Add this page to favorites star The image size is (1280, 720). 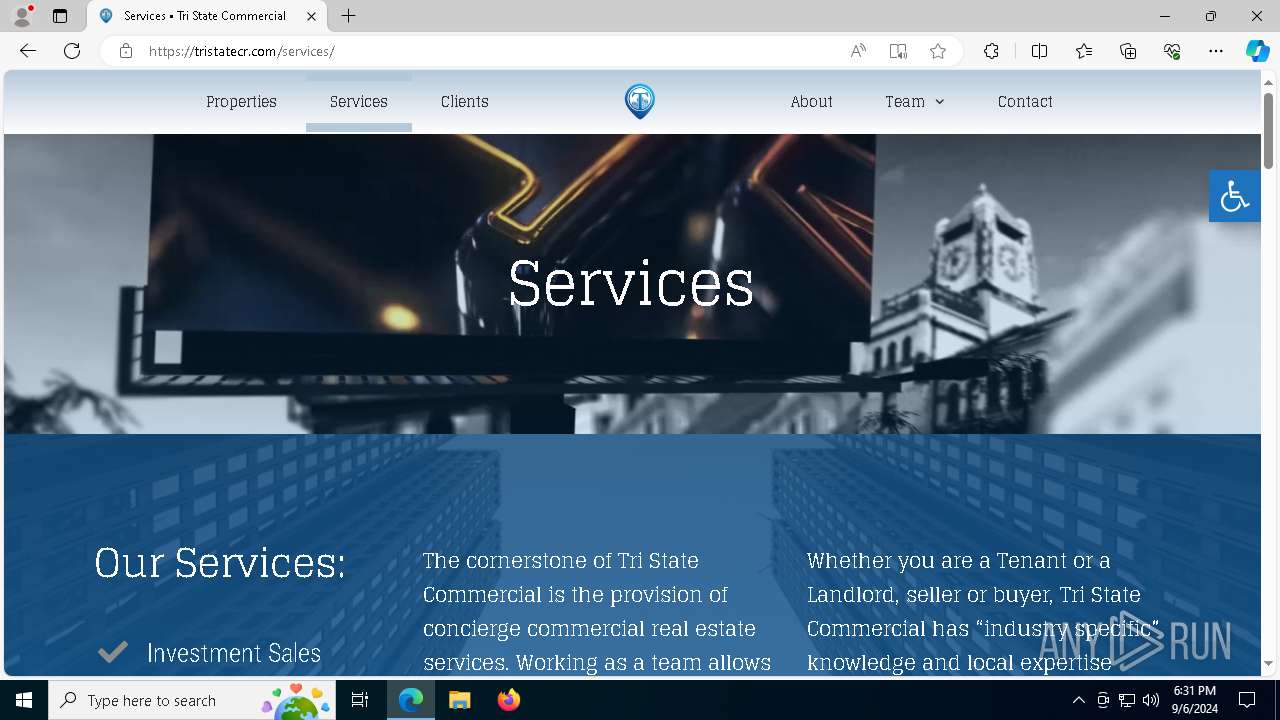[x=938, y=51]
